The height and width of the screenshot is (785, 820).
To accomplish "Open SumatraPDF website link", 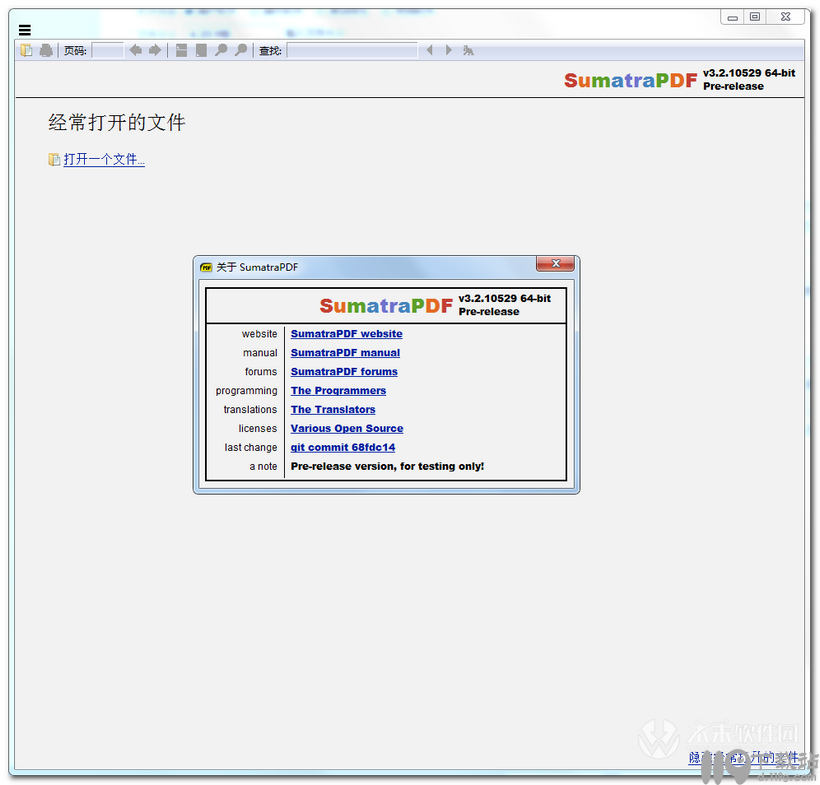I will (x=346, y=334).
